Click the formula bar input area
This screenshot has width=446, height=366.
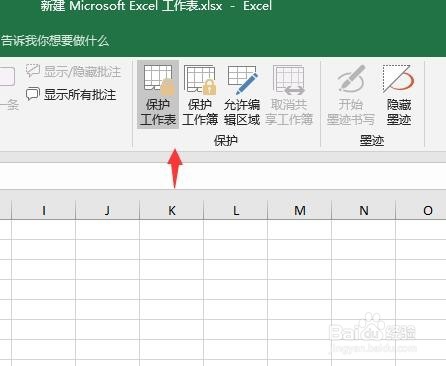tap(223, 176)
